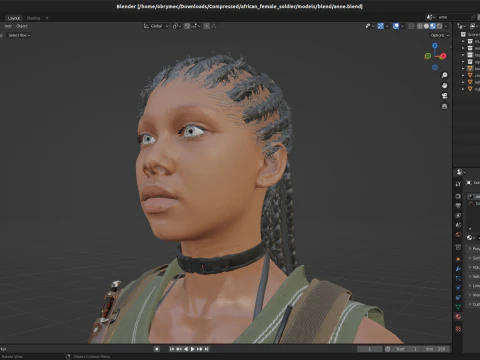Click the green Y axis gizmo

[428, 56]
